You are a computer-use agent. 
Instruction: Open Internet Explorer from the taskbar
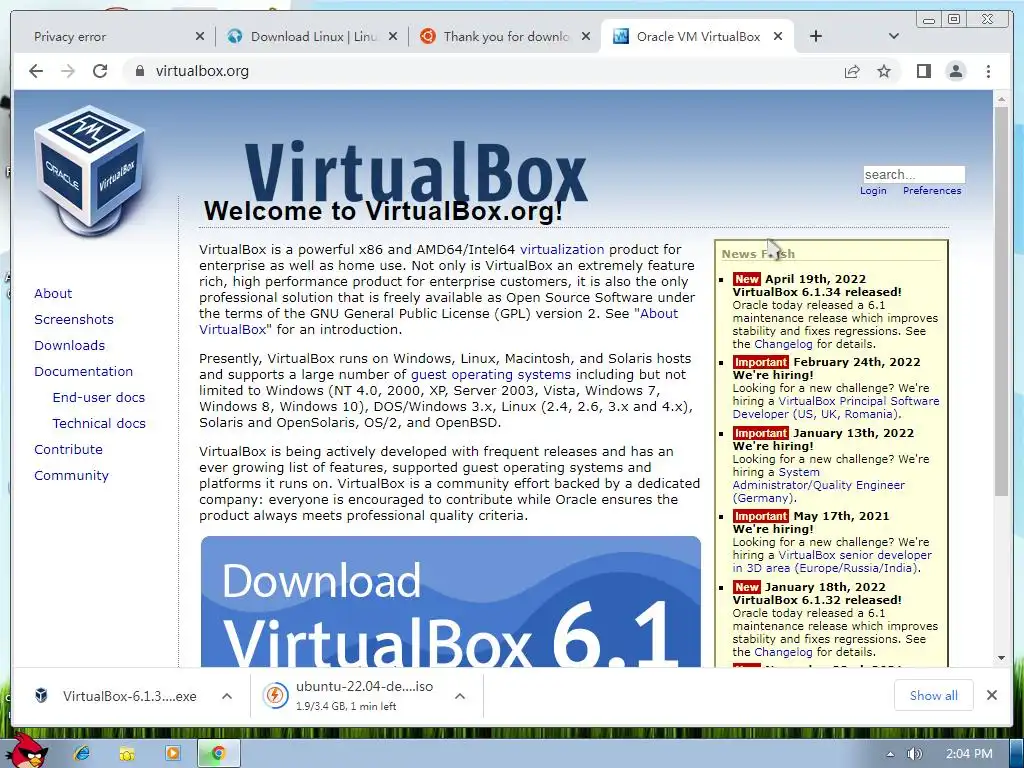pos(82,754)
